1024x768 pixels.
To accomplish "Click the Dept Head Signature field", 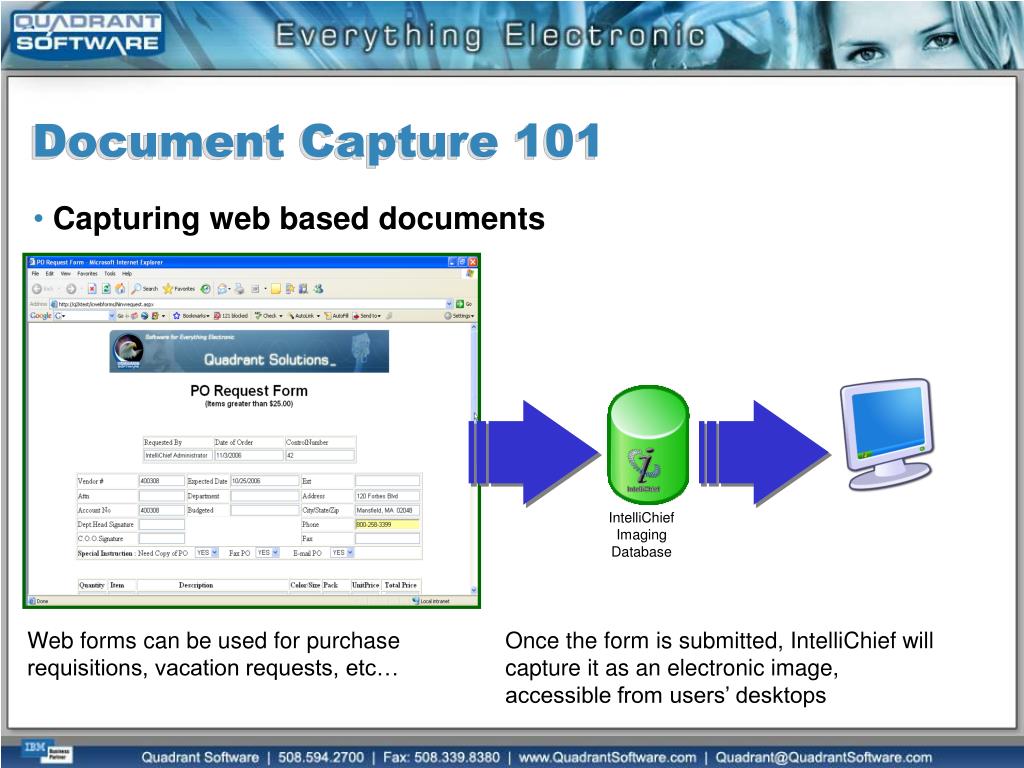I will point(161,524).
